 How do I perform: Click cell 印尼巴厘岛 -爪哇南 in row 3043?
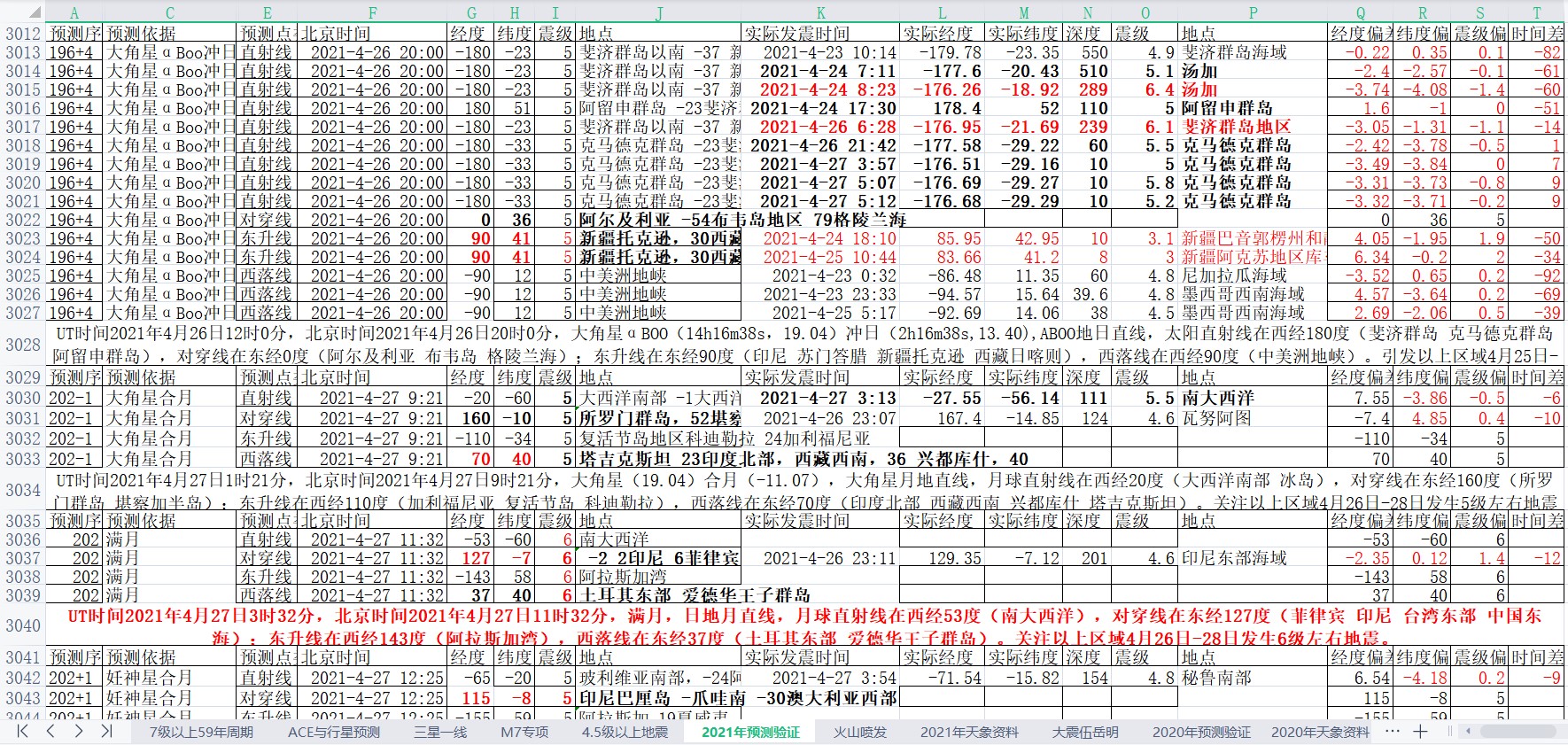(659, 698)
